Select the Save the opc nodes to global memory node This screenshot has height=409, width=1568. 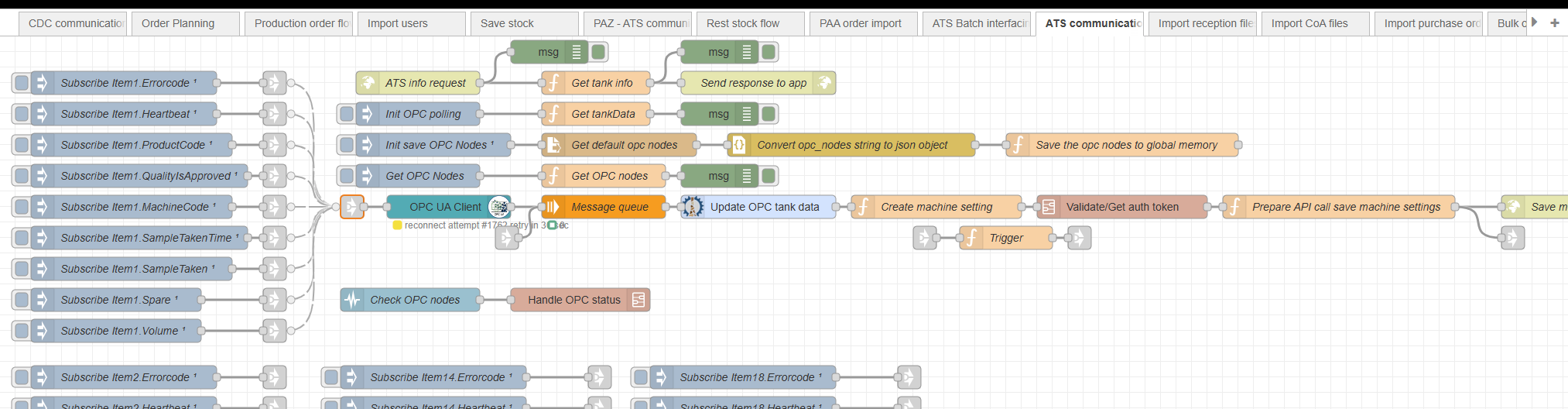[1126, 145]
